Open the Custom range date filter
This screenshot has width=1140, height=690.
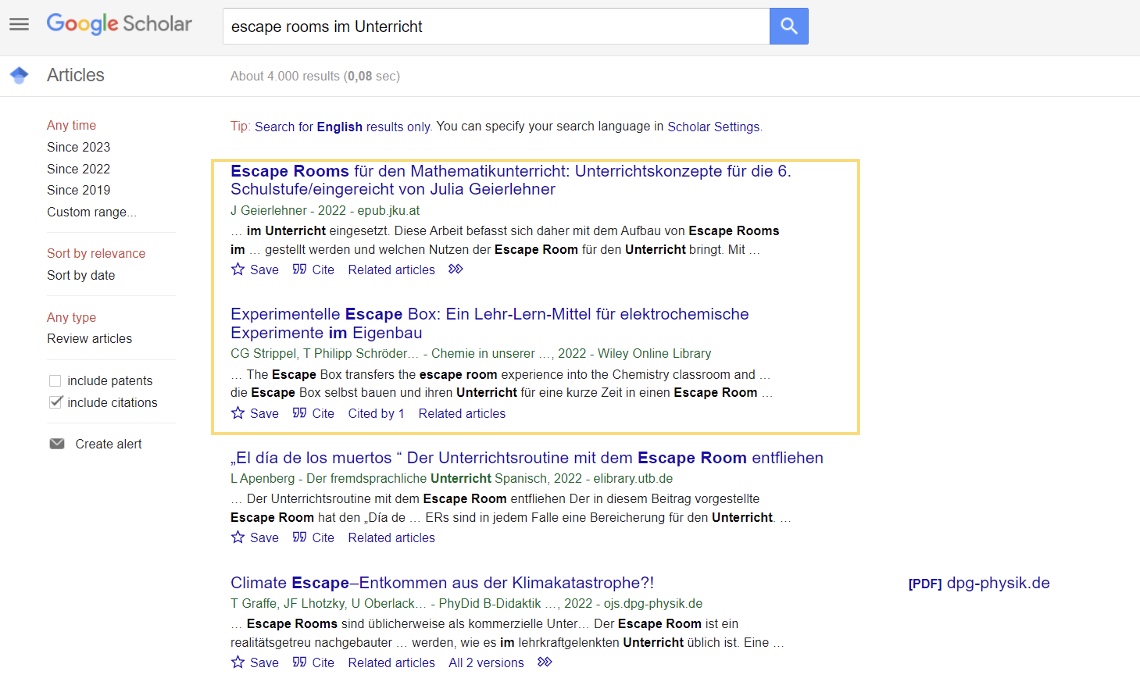[91, 212]
